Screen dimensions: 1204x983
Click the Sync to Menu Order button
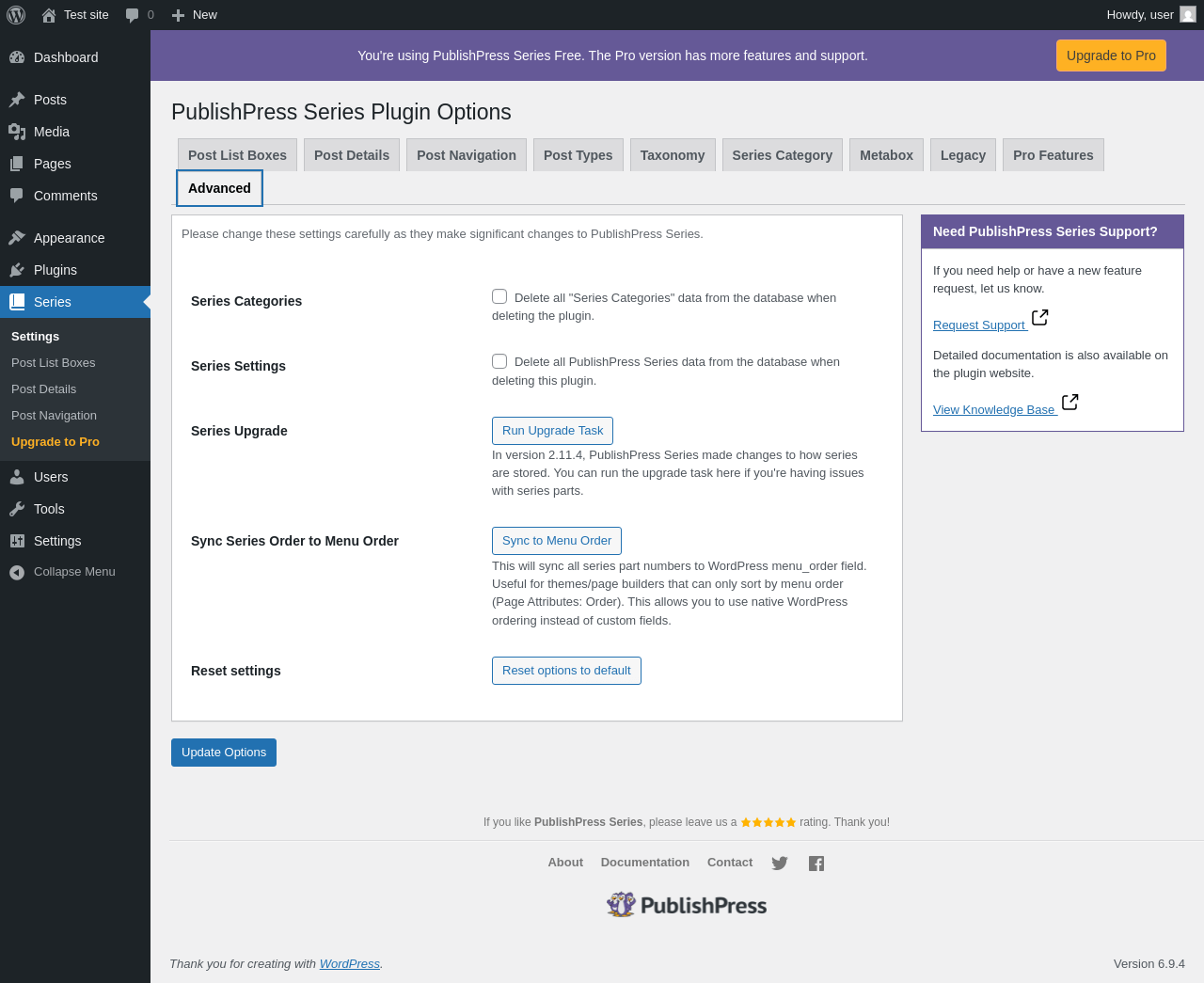(x=557, y=541)
